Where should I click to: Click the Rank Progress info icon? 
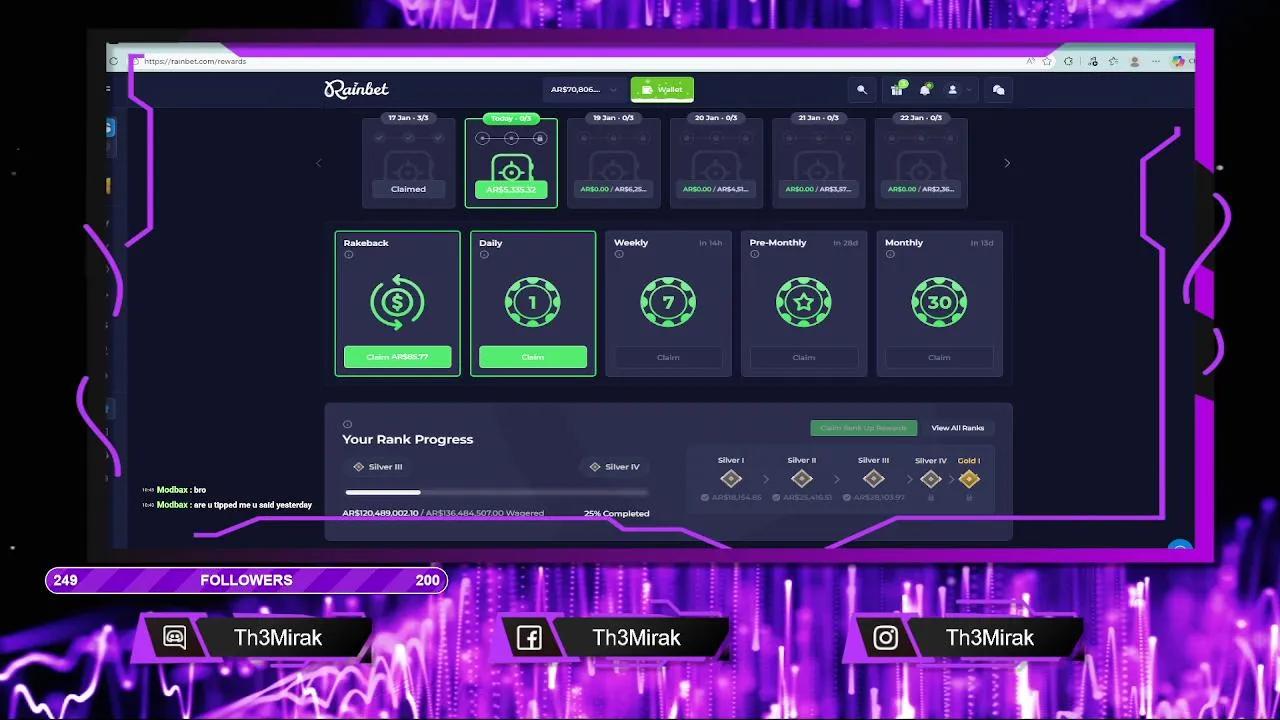(347, 424)
